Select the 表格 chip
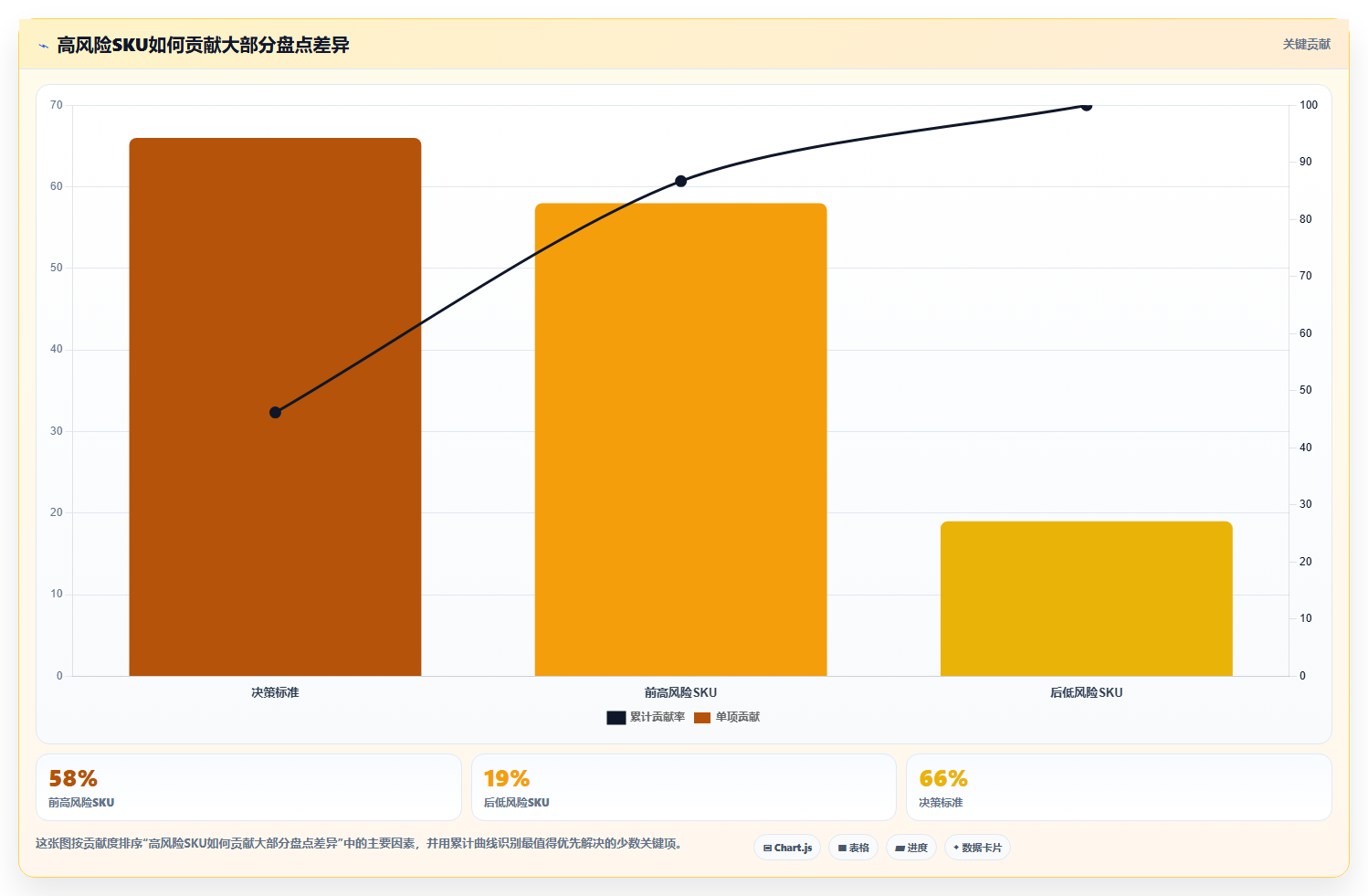The width and height of the screenshot is (1368, 896). pyautogui.click(x=853, y=848)
